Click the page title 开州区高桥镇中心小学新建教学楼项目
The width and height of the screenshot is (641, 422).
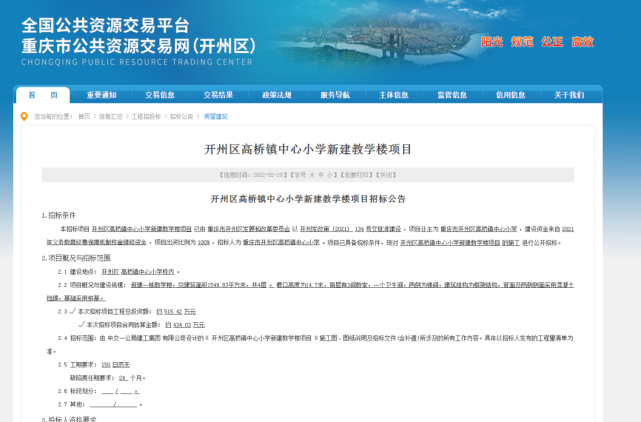click(308, 149)
